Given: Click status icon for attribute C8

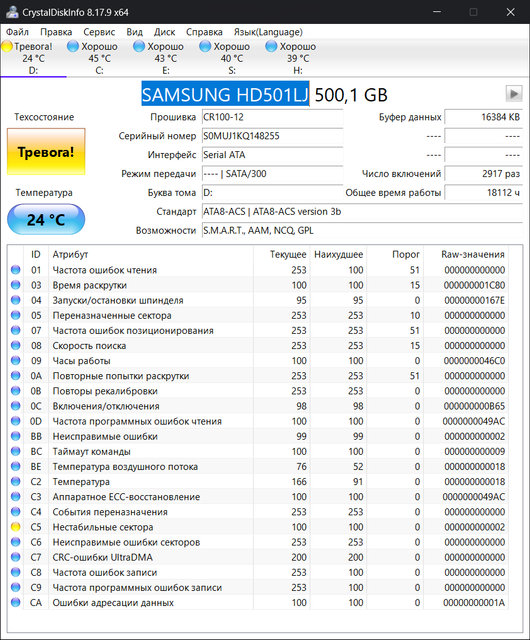Looking at the screenshot, I should pos(16,572).
